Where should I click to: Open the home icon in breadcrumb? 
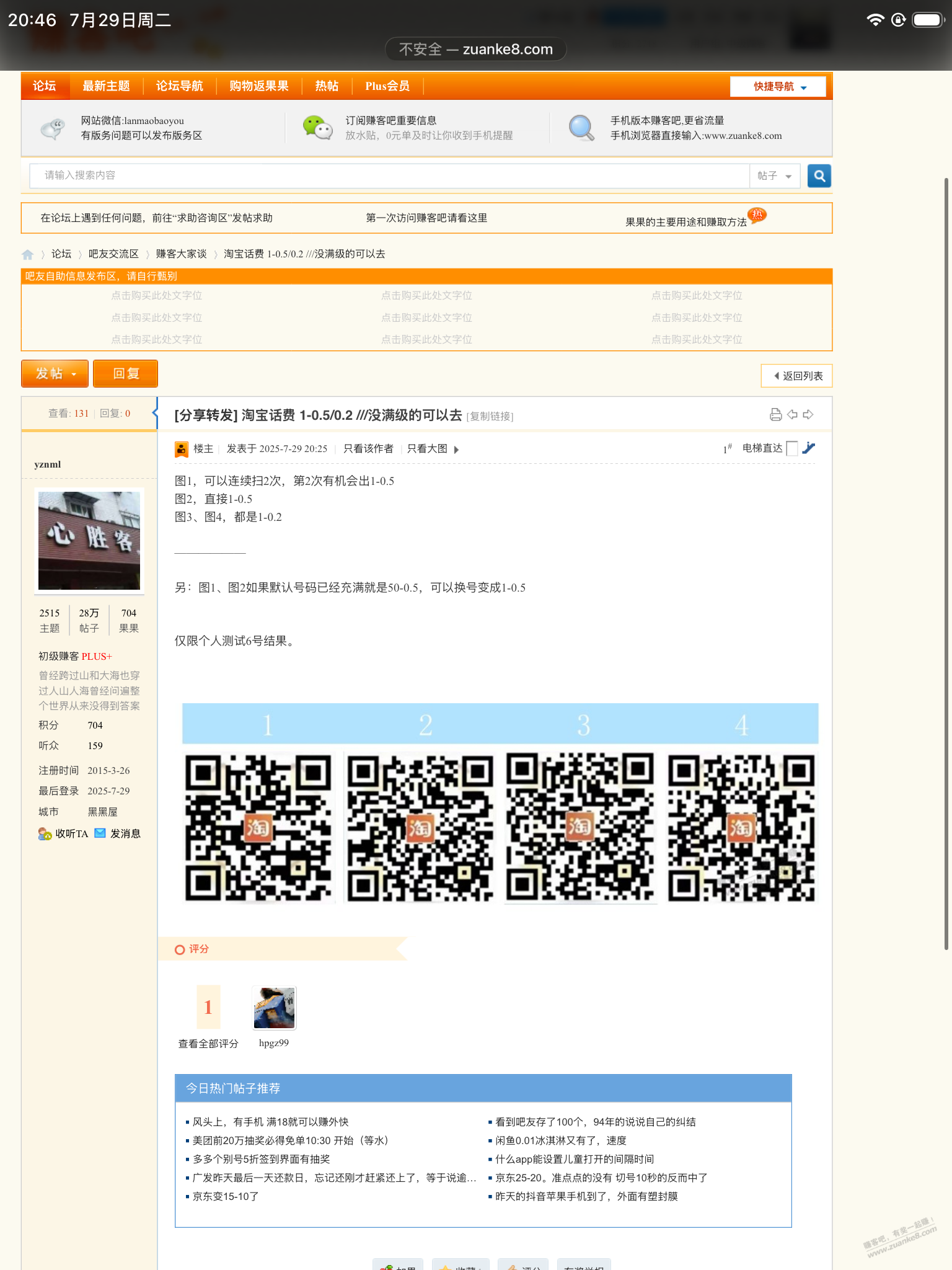click(28, 254)
